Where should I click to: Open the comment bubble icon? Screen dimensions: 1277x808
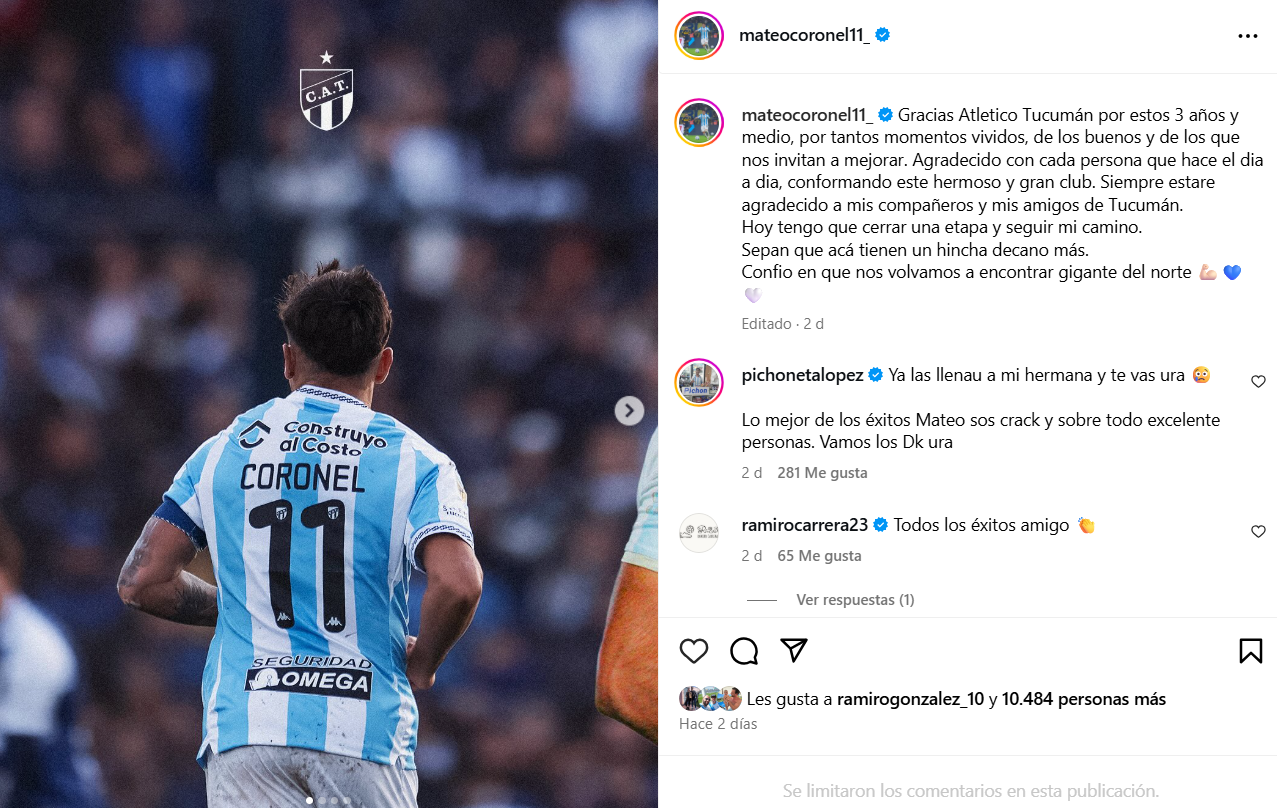tap(744, 651)
